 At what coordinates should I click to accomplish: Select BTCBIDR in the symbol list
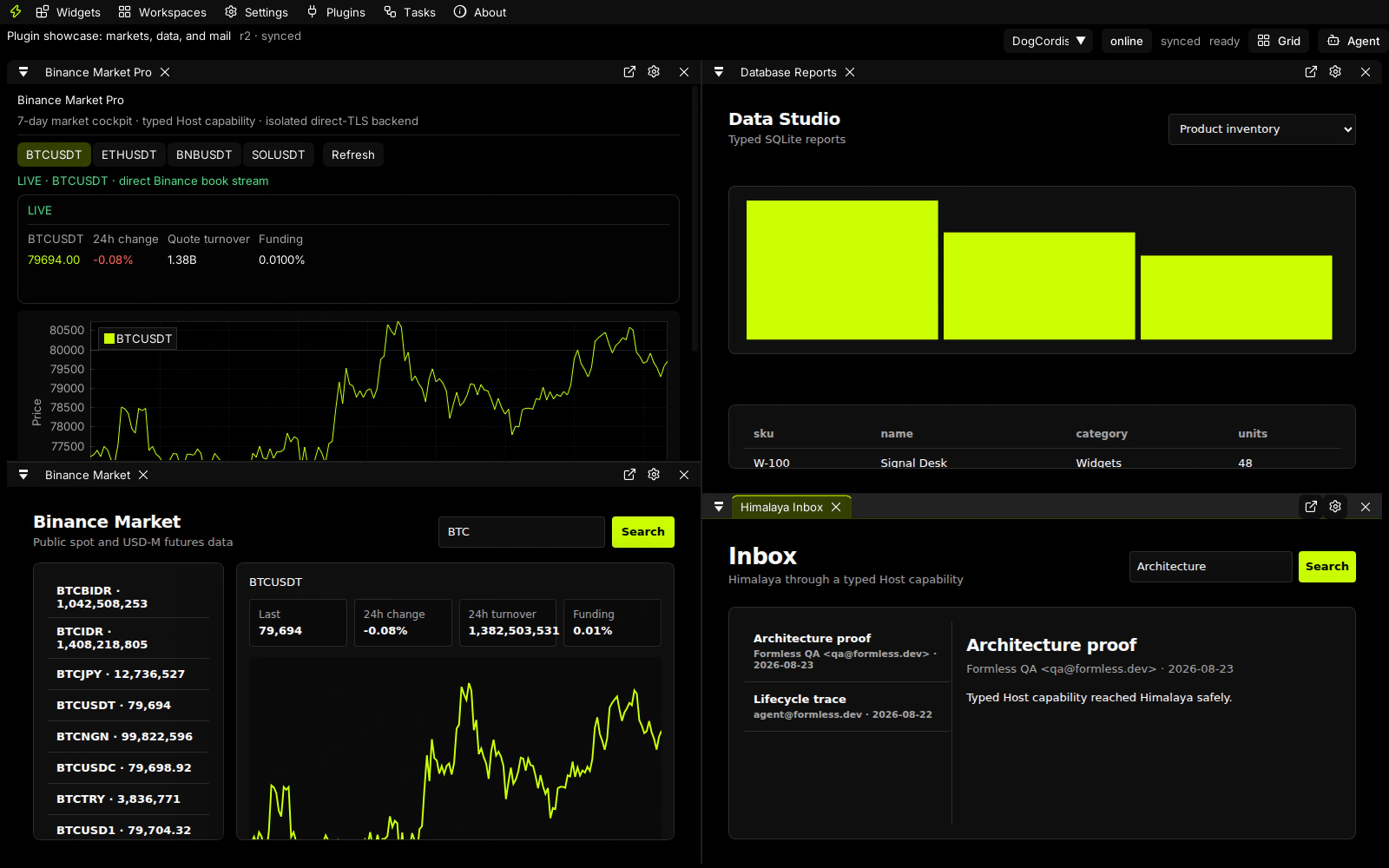[128, 597]
